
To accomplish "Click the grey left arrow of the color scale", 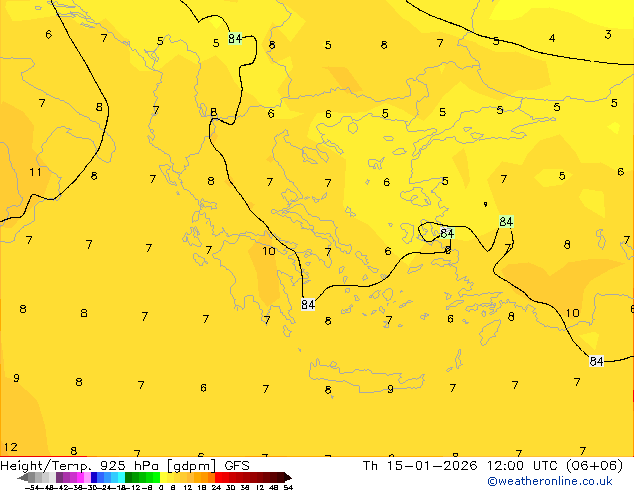I will 23,477.
